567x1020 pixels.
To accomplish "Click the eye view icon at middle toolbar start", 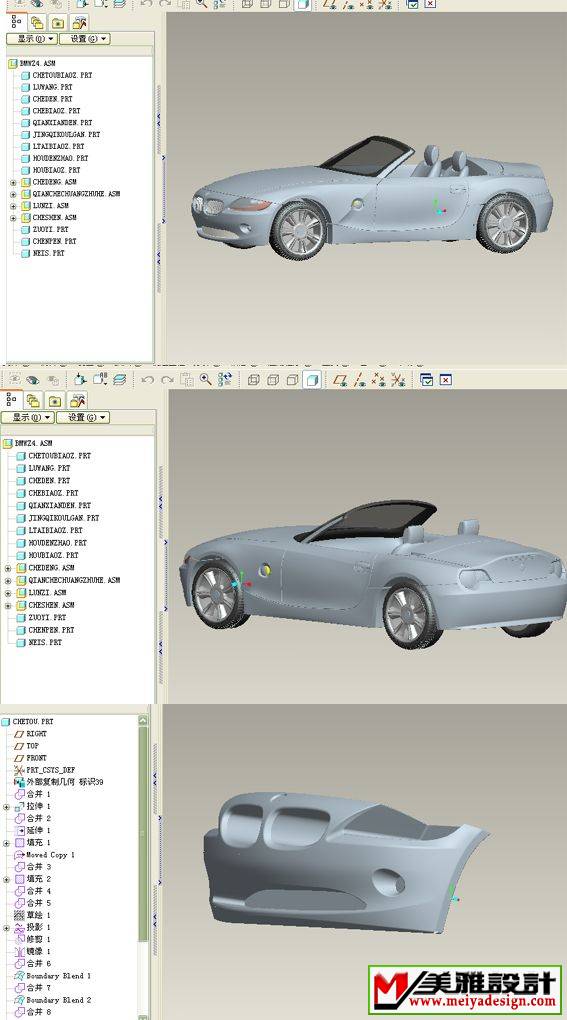I will click(x=33, y=379).
